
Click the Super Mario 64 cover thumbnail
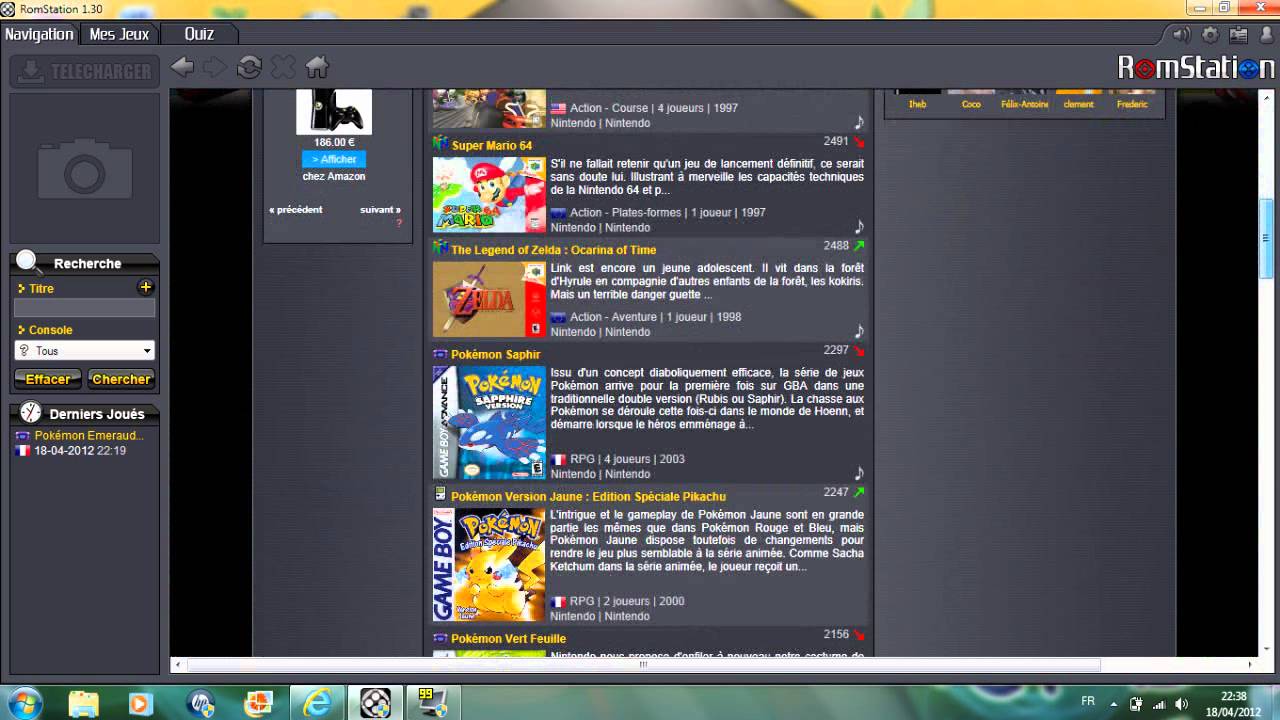(x=489, y=195)
